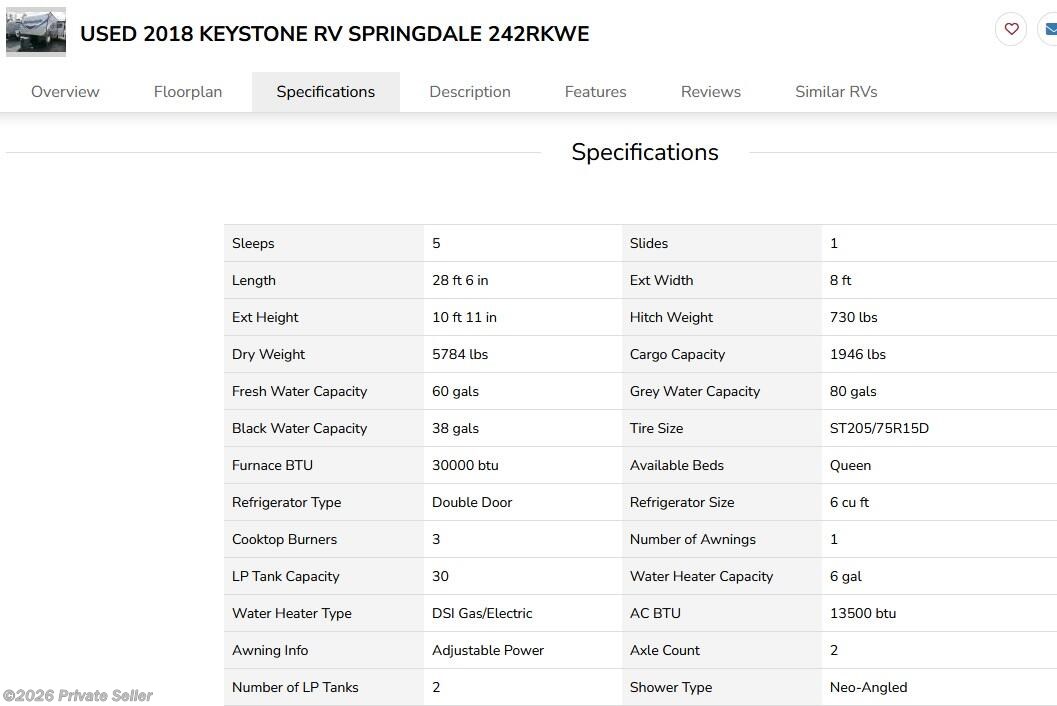Image resolution: width=1057 pixels, height=706 pixels.
Task: Click the Refrigerator Type Double Door cell
Action: point(472,502)
